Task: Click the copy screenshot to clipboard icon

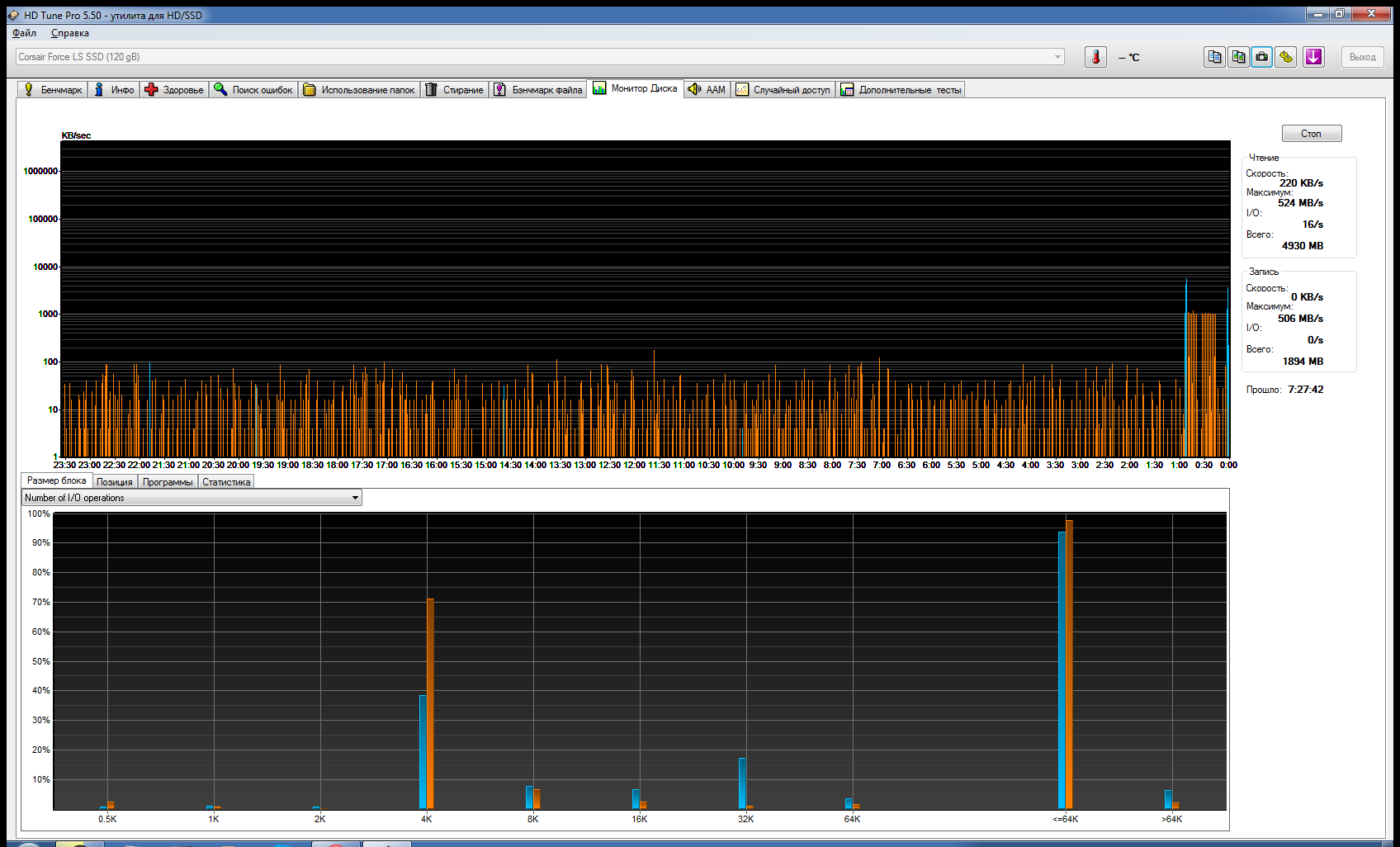Action: 1238,57
